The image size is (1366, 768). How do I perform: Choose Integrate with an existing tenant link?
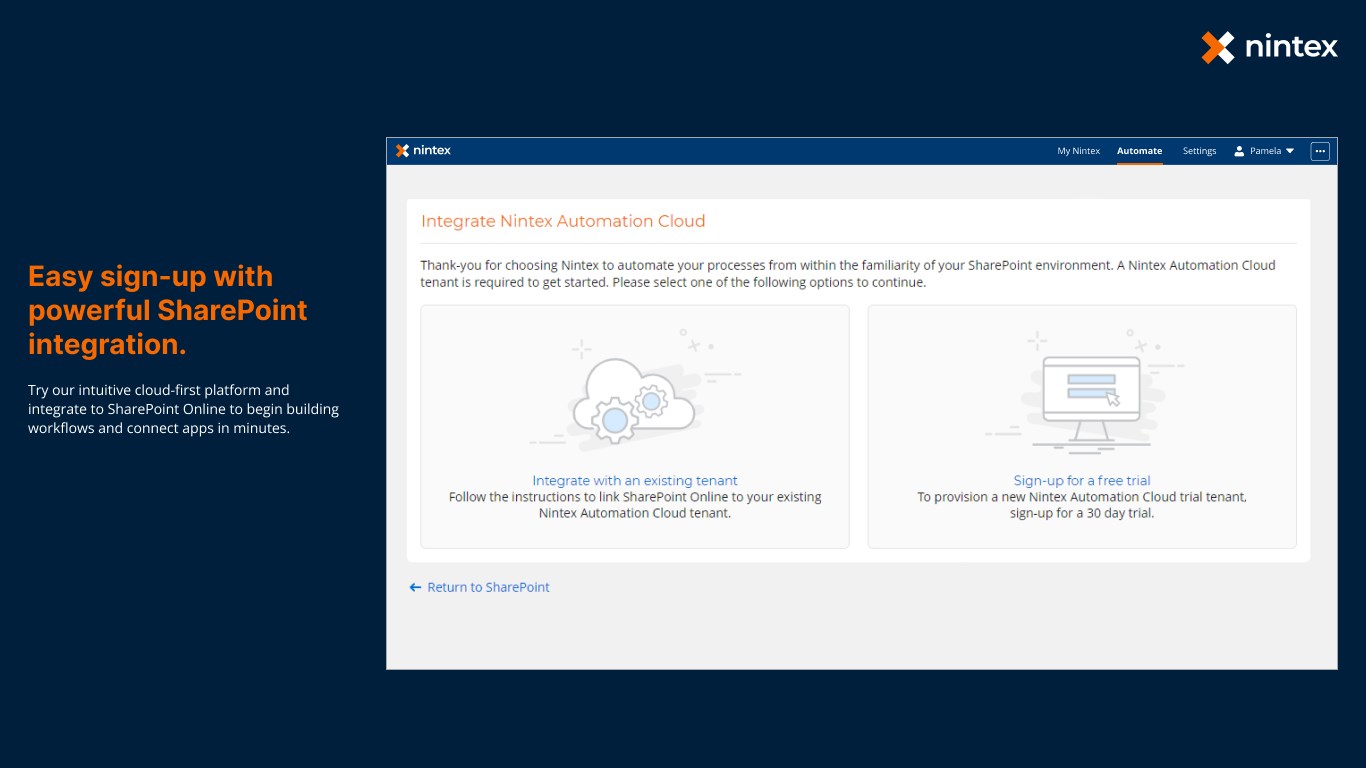pos(635,481)
